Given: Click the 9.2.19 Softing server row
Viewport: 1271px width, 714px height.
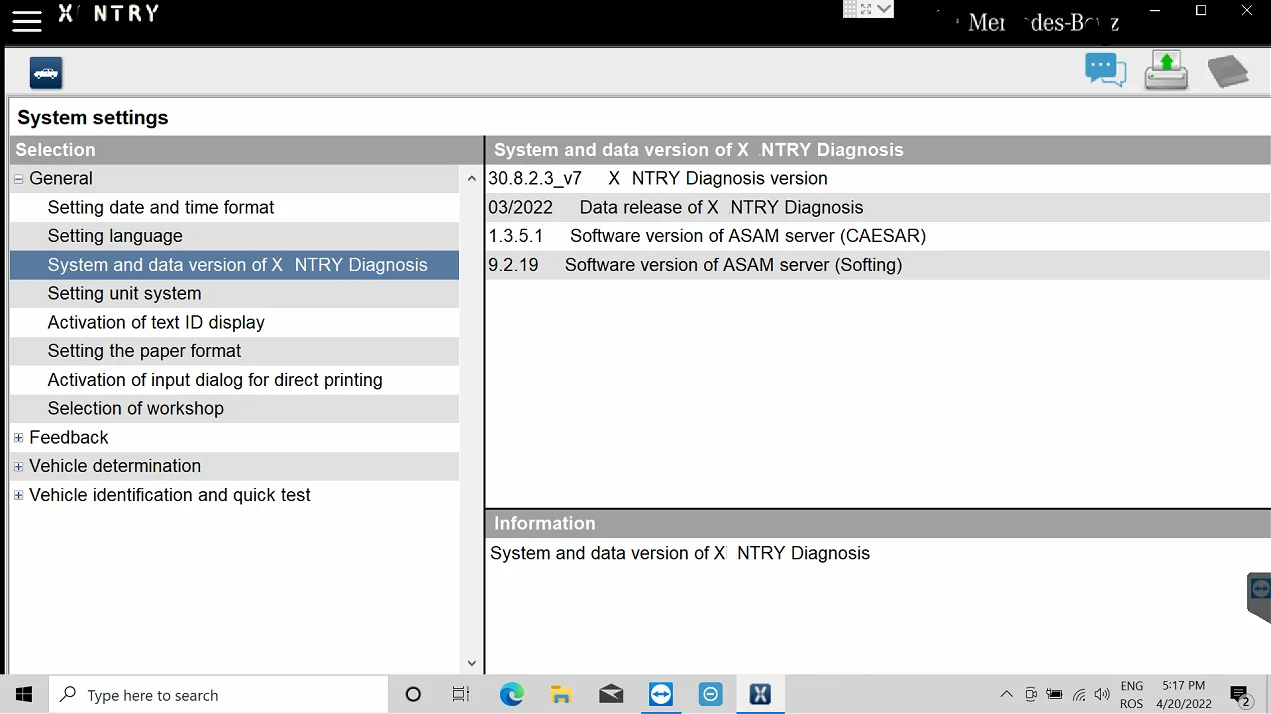Looking at the screenshot, I should (878, 265).
